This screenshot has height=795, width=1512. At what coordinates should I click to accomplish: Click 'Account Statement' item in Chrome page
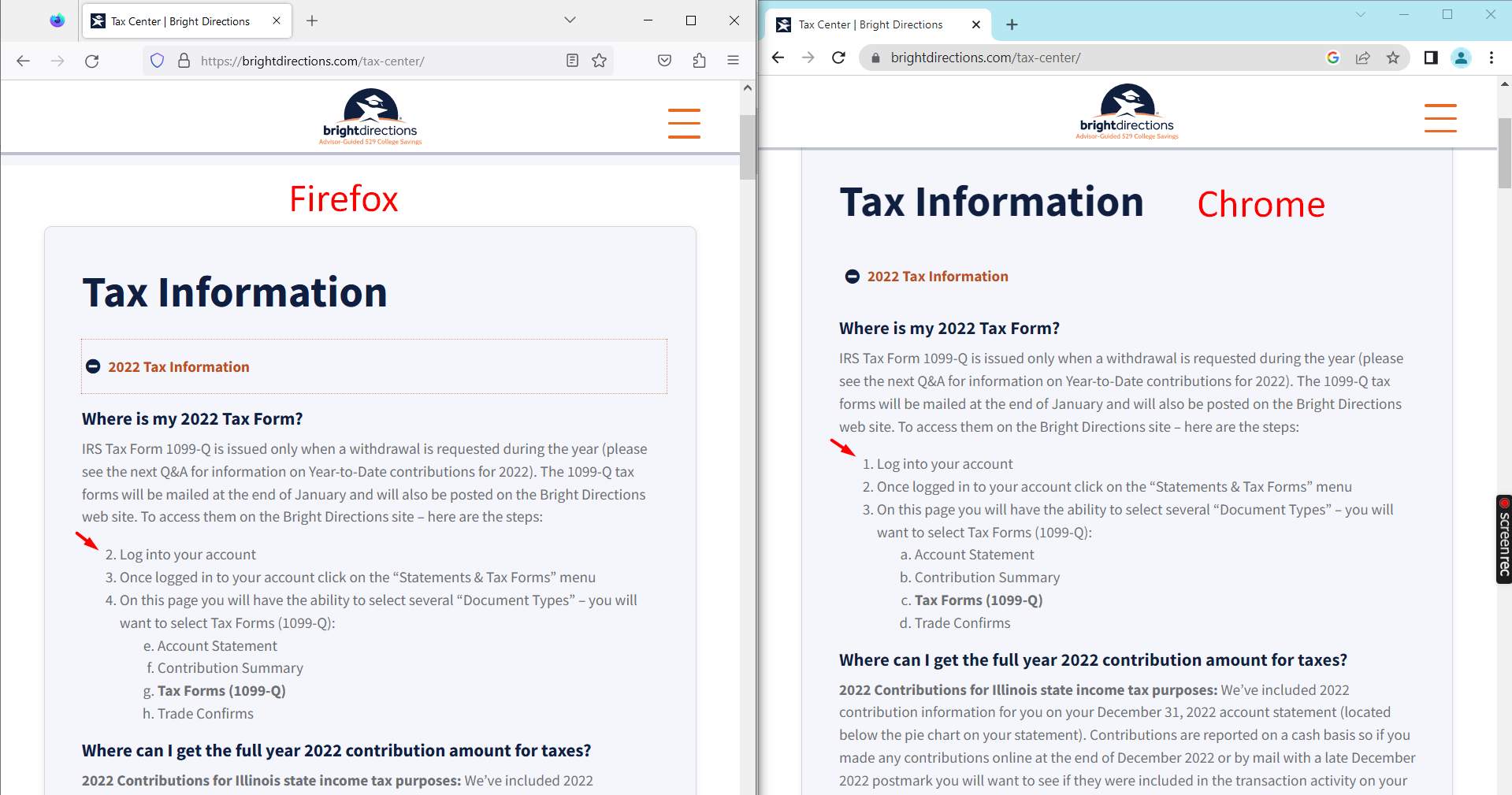click(x=975, y=555)
